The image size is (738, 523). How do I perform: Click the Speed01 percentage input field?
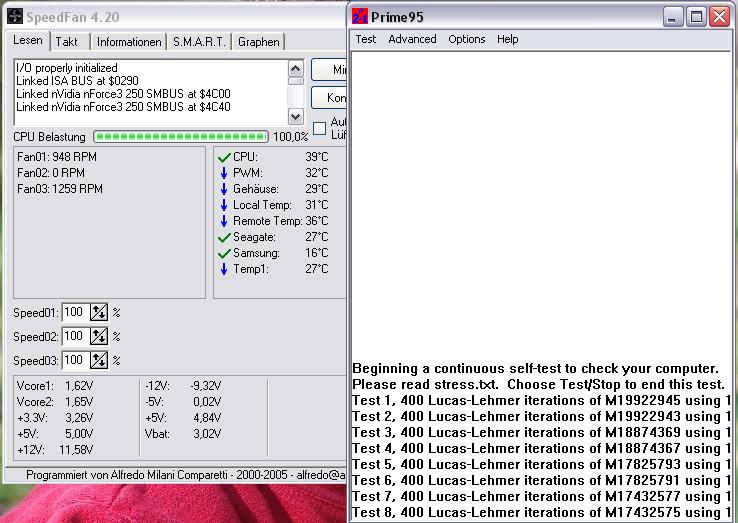pyautogui.click(x=75, y=312)
